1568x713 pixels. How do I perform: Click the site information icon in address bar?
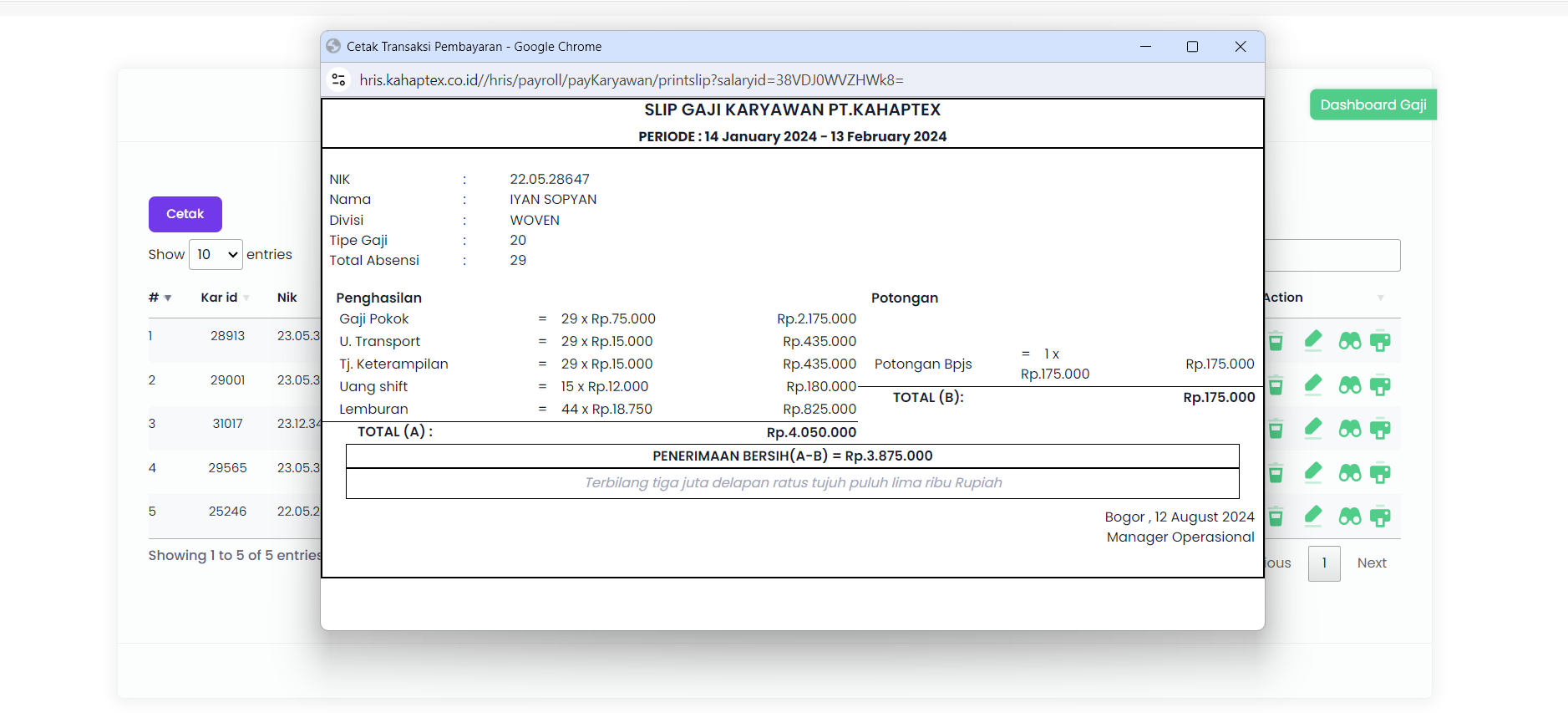click(338, 80)
